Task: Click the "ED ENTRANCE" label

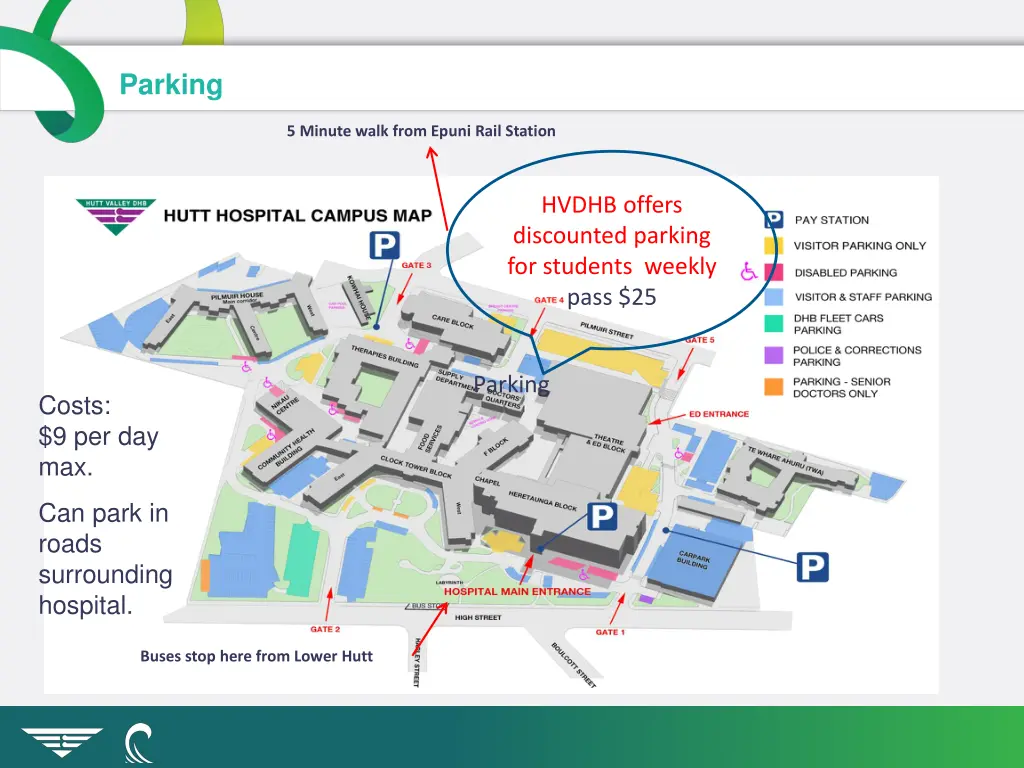Action: tap(719, 414)
